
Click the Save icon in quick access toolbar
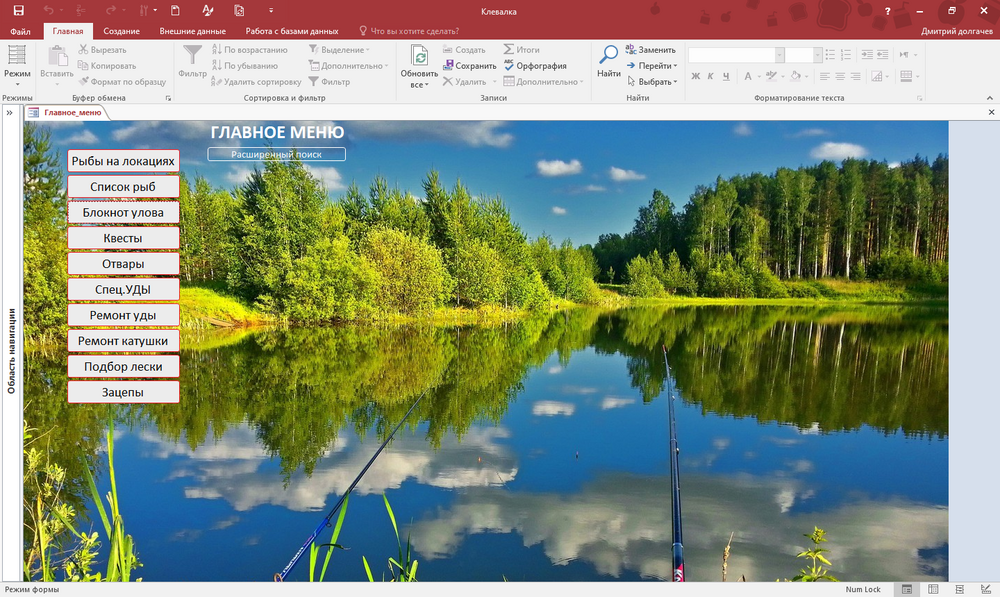(18, 11)
